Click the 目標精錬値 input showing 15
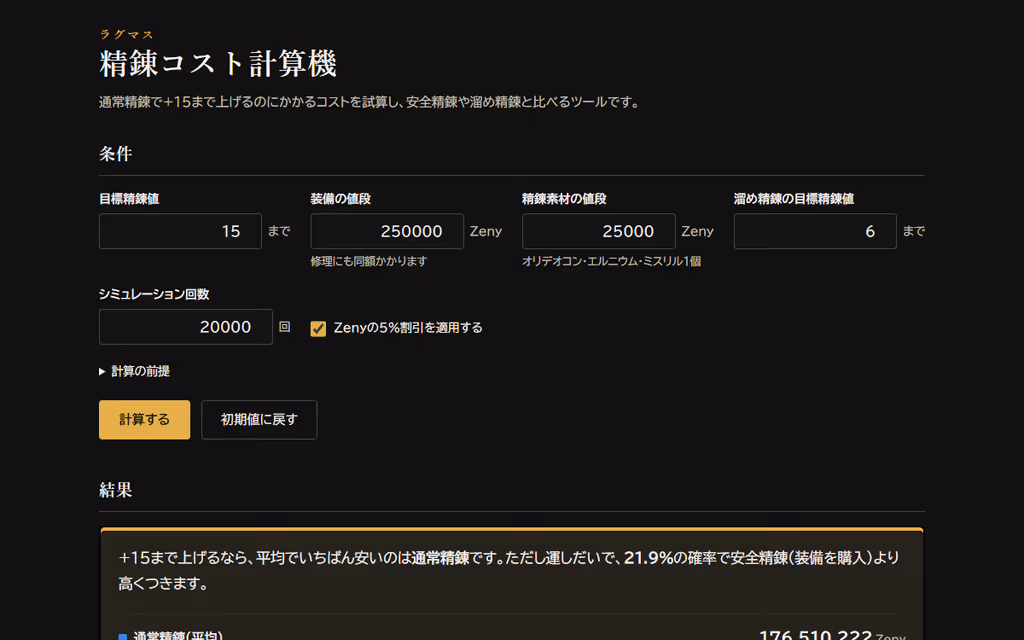This screenshot has height=640, width=1024. pos(180,231)
